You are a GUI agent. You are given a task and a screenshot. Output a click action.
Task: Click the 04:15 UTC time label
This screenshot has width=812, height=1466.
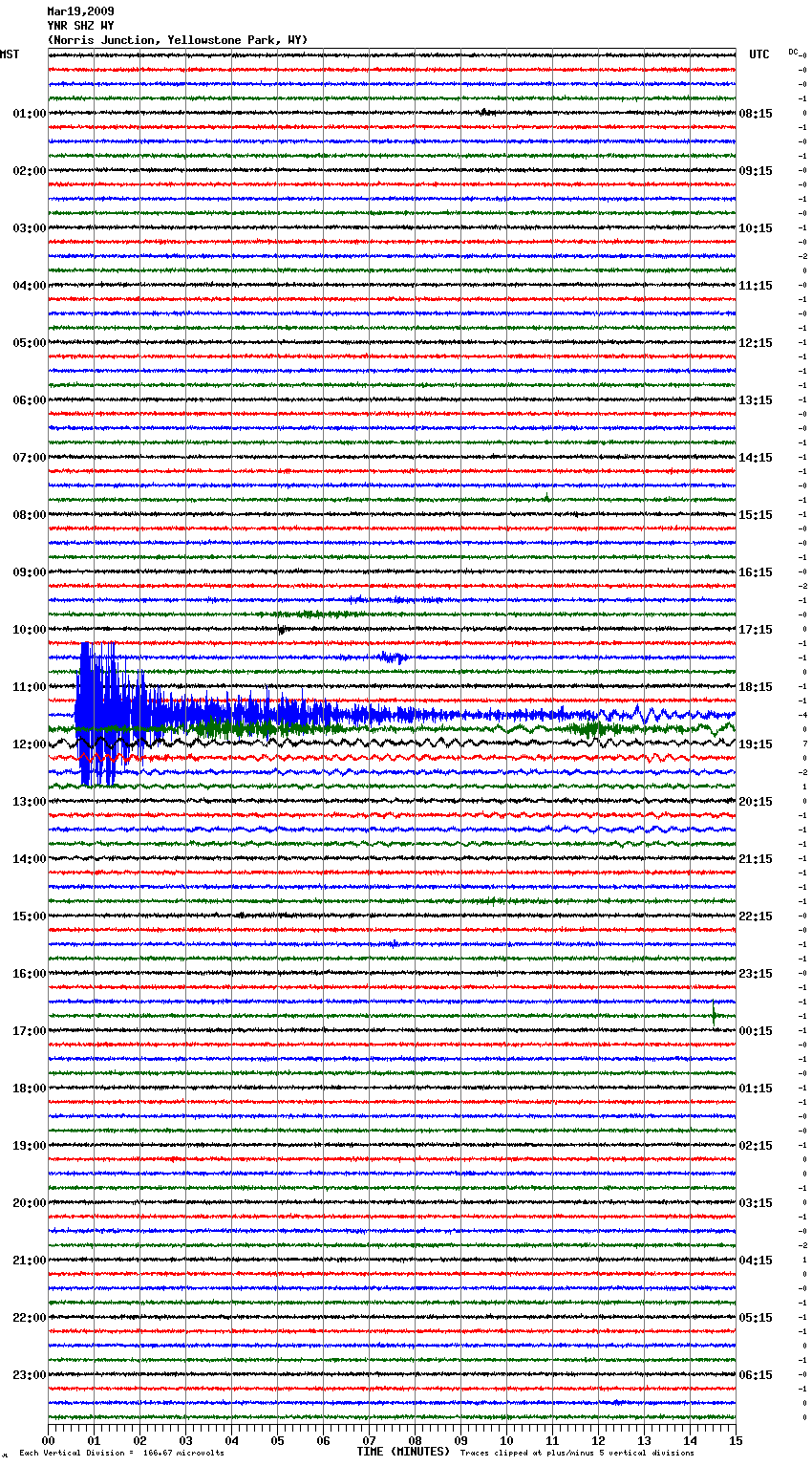pos(756,1261)
